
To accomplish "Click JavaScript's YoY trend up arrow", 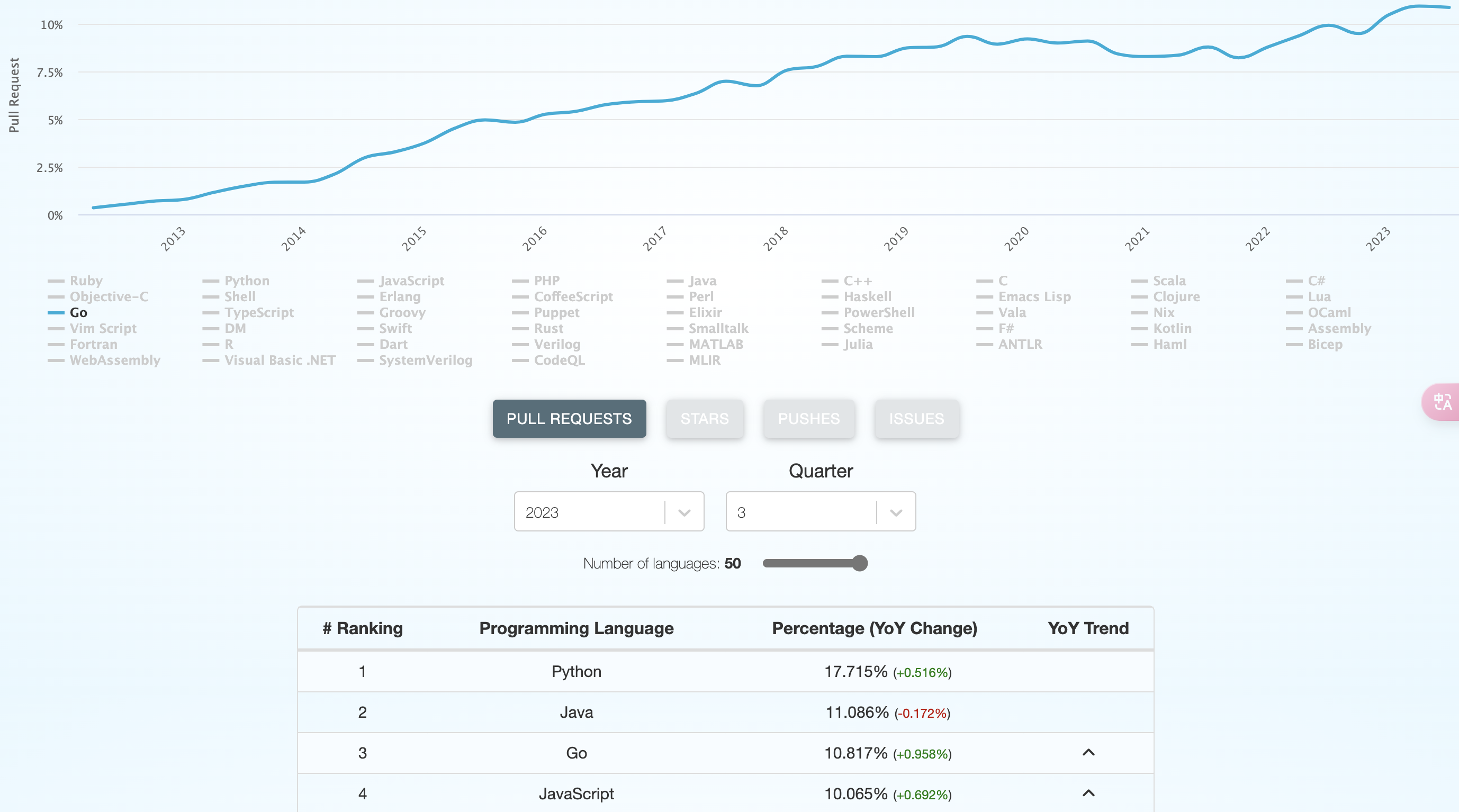I will [1088, 793].
